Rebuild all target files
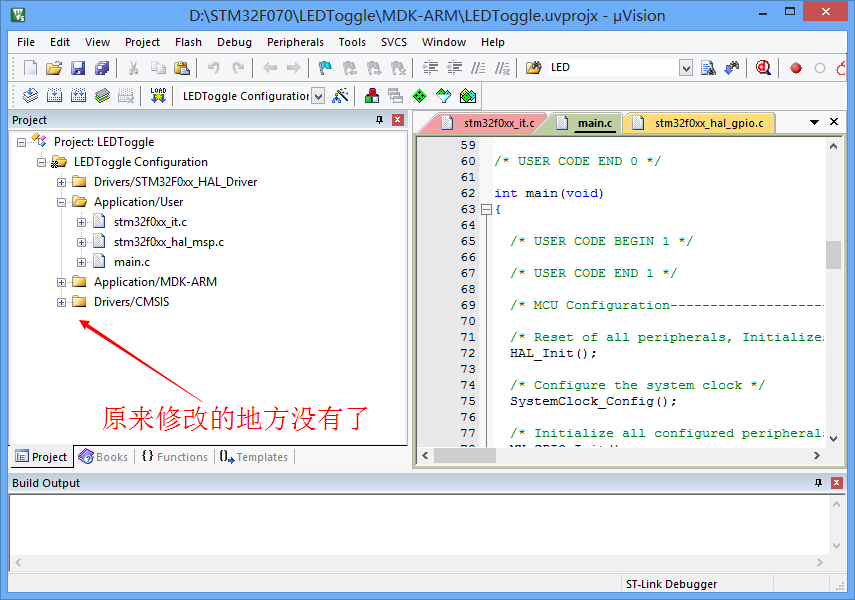The height and width of the screenshot is (600, 855). click(78, 96)
